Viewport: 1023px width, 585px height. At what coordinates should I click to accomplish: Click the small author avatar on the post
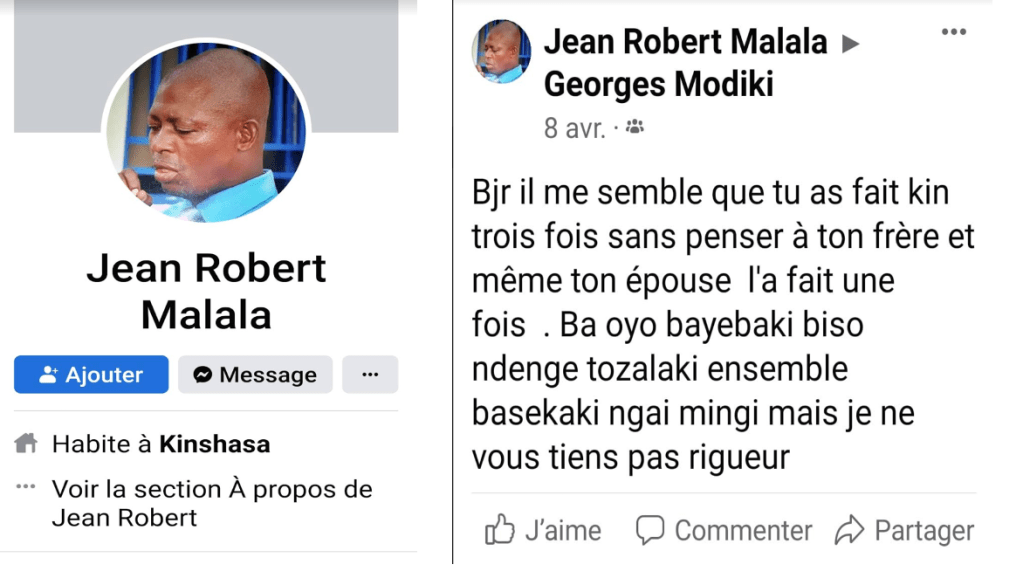(x=502, y=52)
